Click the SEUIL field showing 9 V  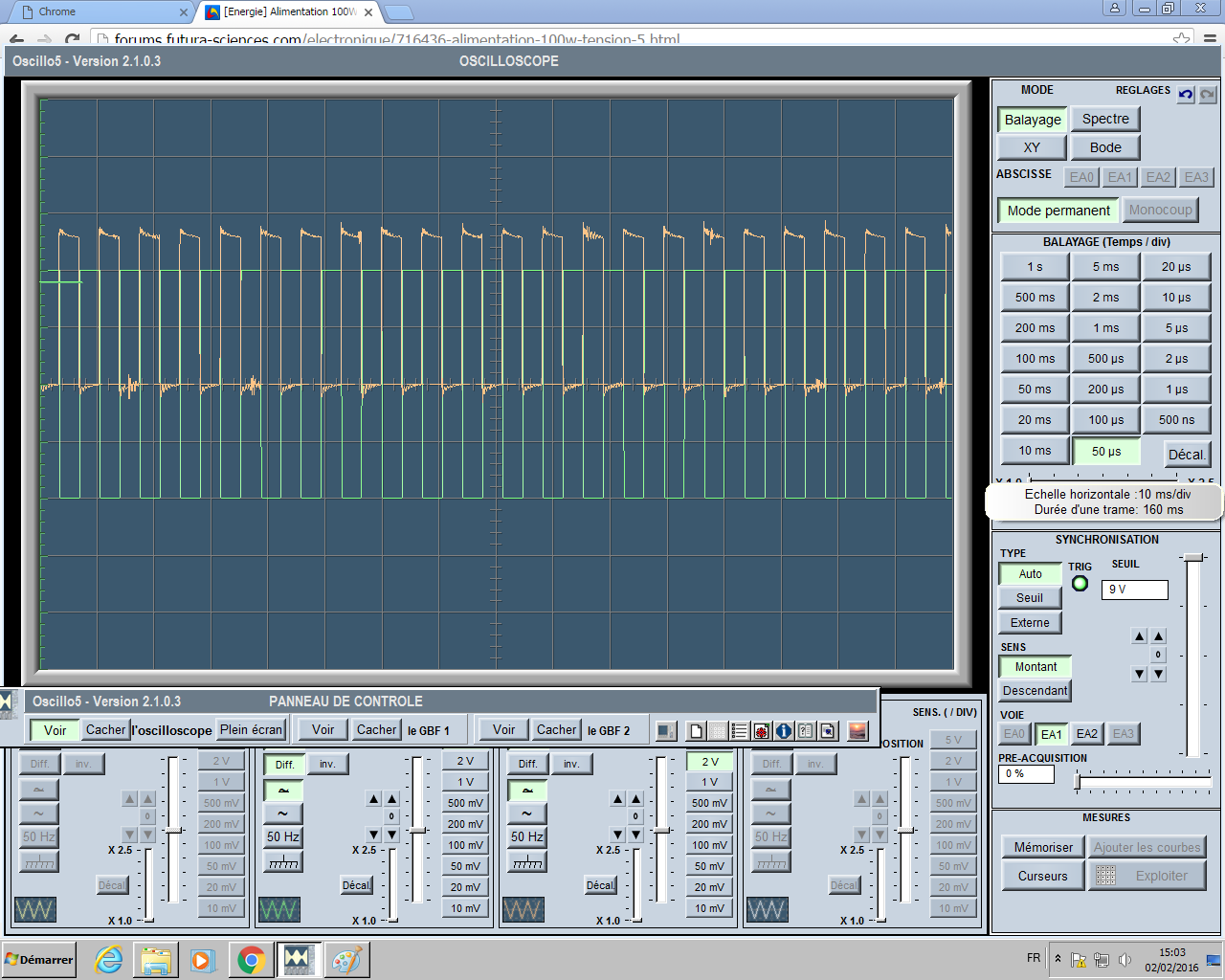tap(1135, 590)
